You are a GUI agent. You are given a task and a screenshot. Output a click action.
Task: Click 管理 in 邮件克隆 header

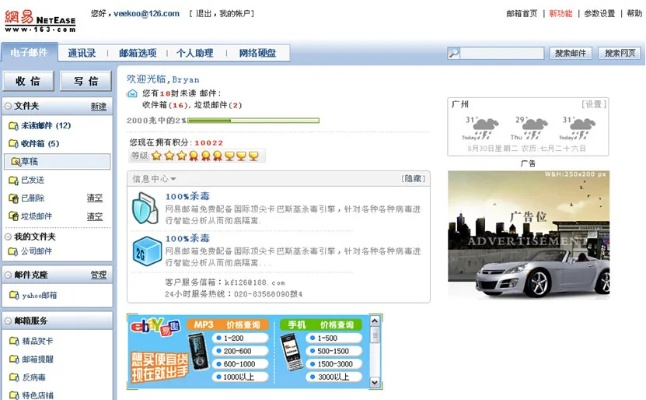coord(98,275)
